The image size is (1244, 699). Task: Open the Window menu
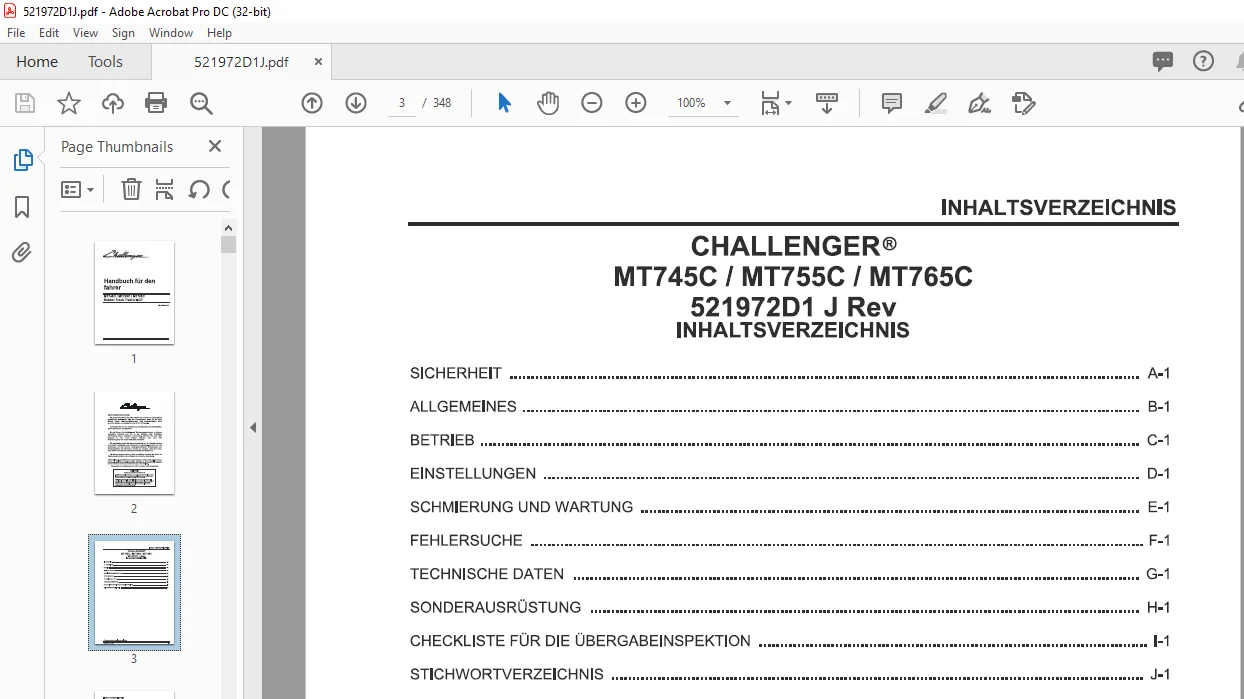(x=171, y=33)
